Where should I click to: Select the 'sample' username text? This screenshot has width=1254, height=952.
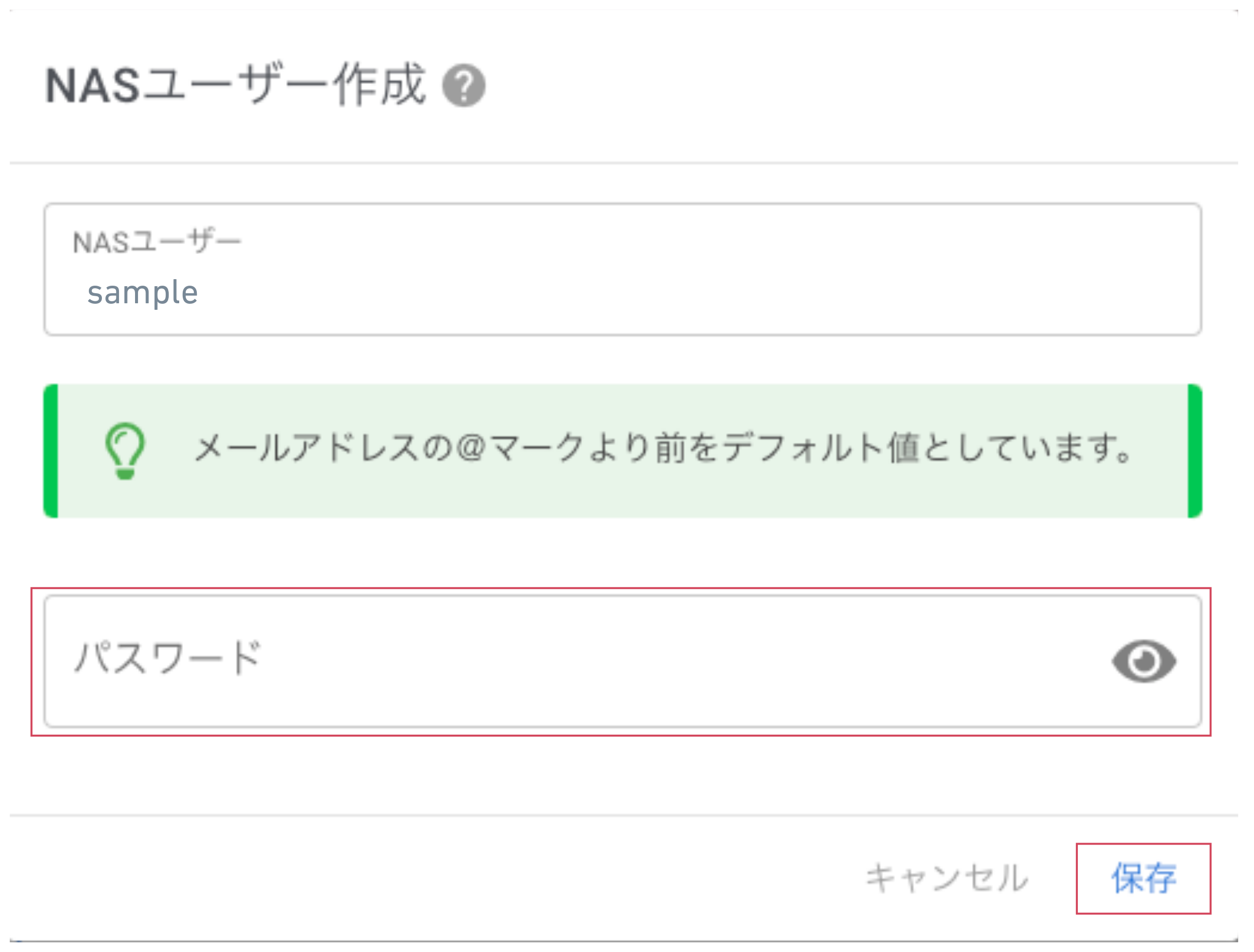click(x=142, y=293)
